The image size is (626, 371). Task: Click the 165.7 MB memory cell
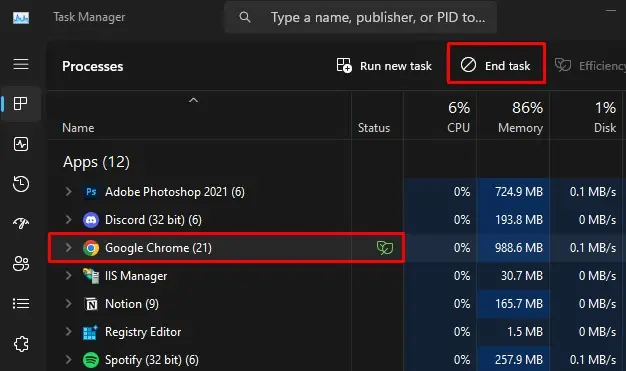[513, 304]
